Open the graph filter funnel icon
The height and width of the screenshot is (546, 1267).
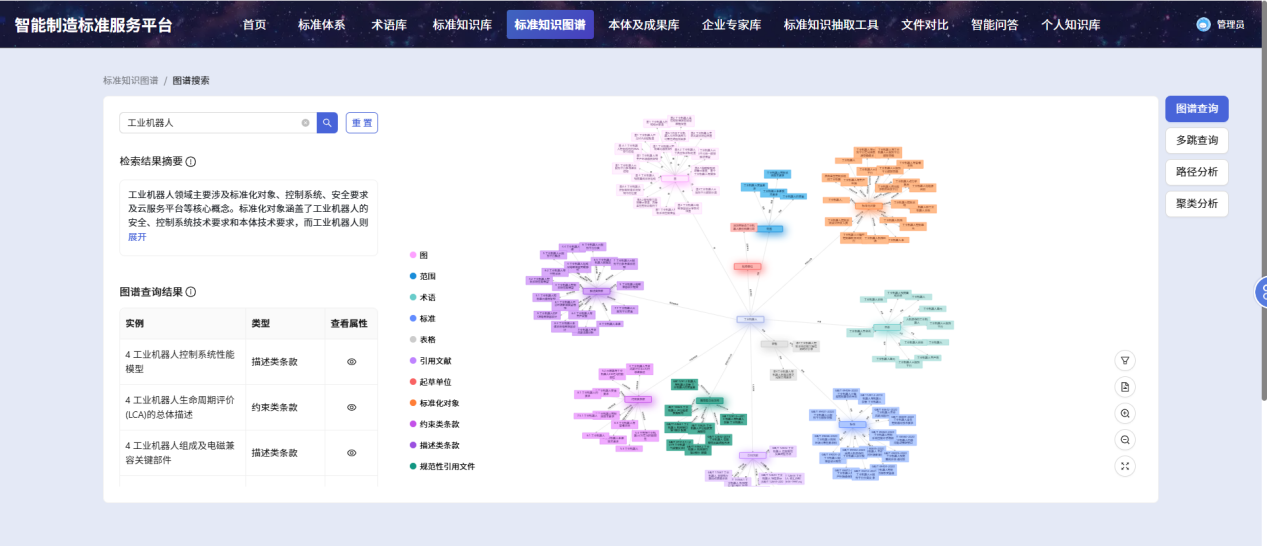(1125, 361)
